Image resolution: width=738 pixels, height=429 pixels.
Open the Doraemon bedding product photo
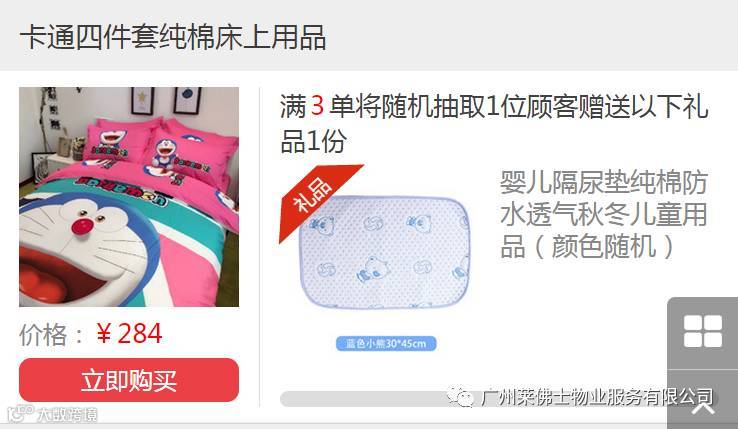[129, 197]
